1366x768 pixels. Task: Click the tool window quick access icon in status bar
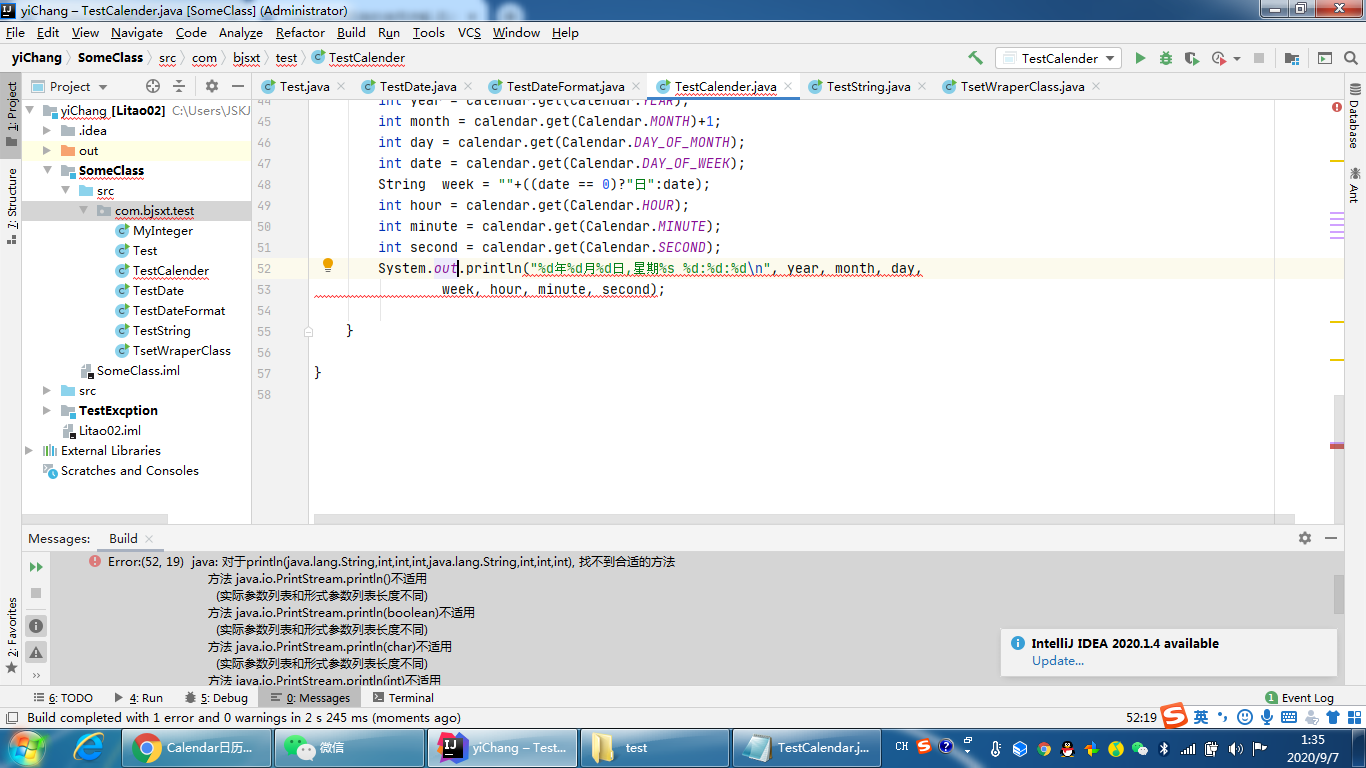11,718
